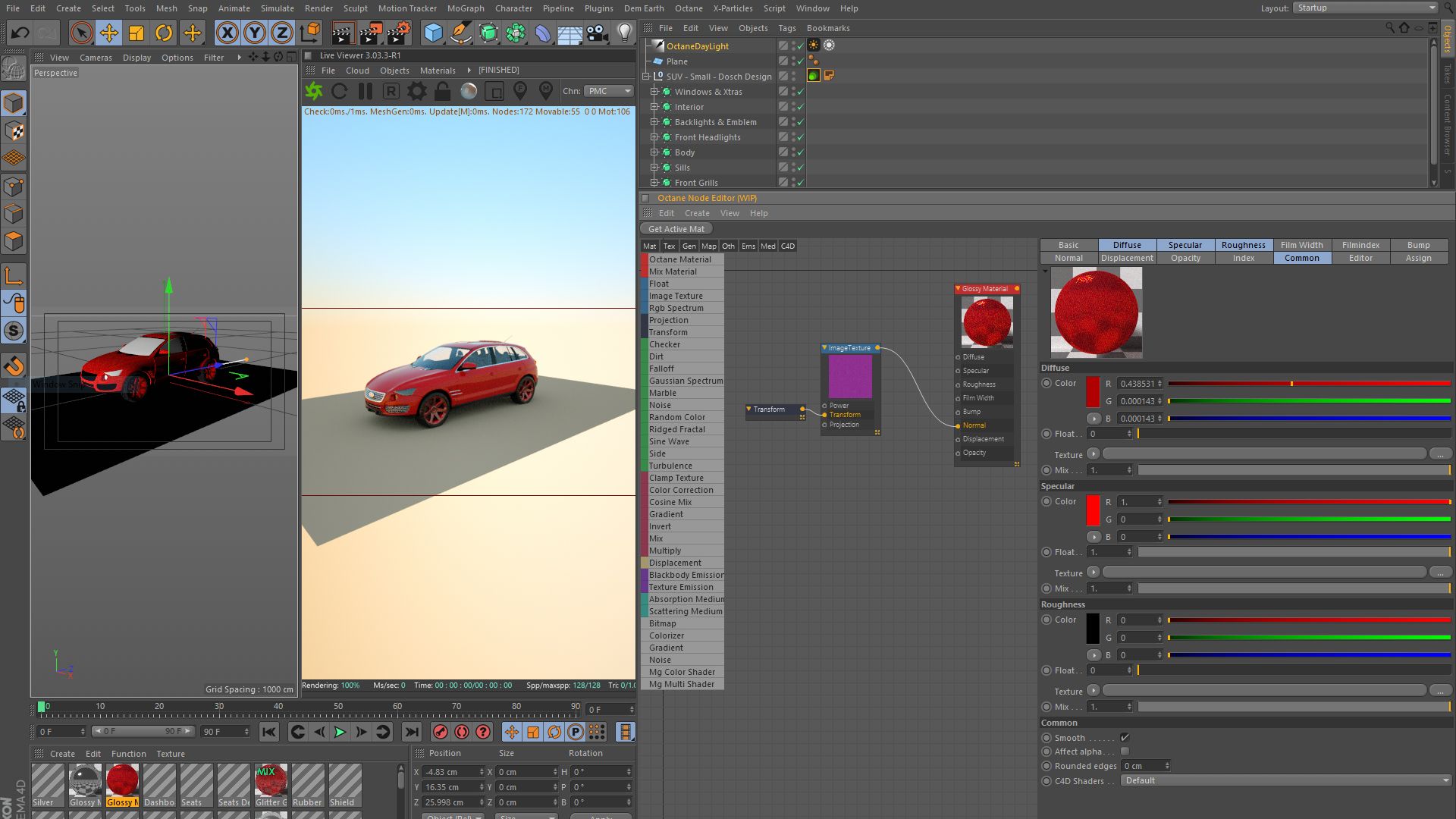Viewport: 1456px width, 819px height.
Task: Switch to the Roughness tab
Action: click(x=1243, y=245)
